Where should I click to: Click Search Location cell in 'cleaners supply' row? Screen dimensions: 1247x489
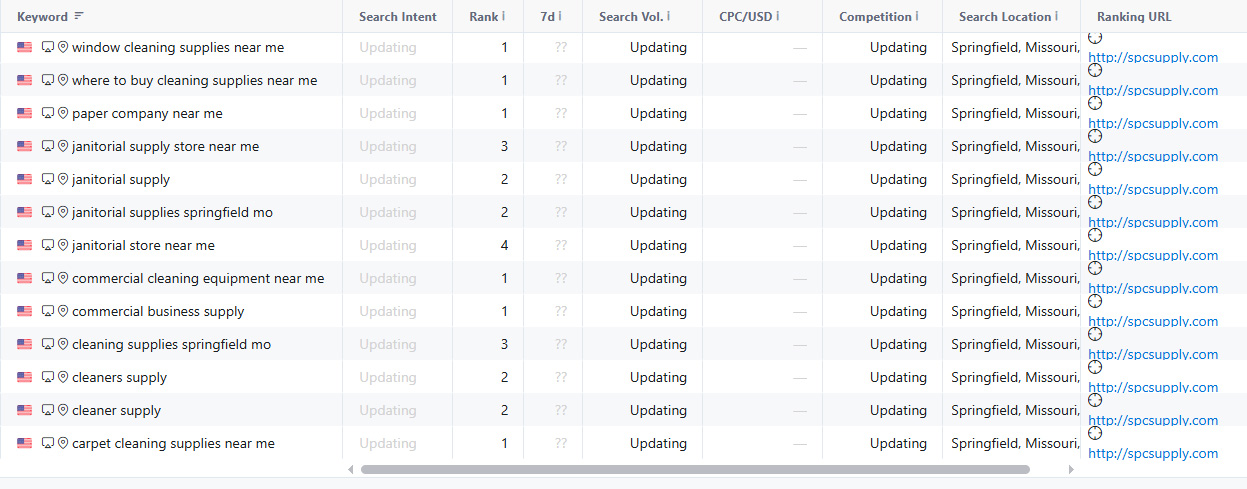coord(1012,377)
